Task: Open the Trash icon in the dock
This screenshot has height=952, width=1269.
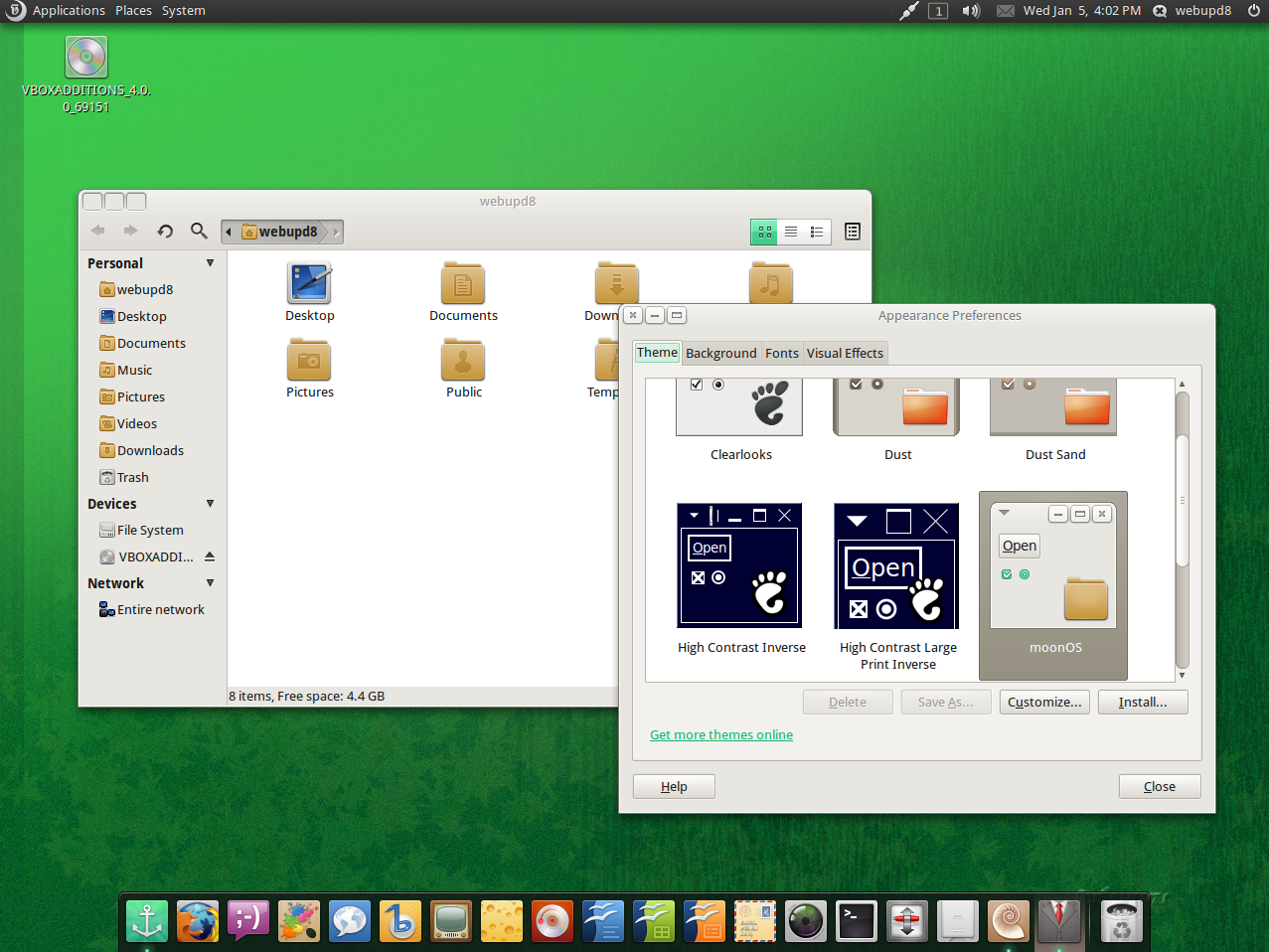Action: (x=1121, y=921)
